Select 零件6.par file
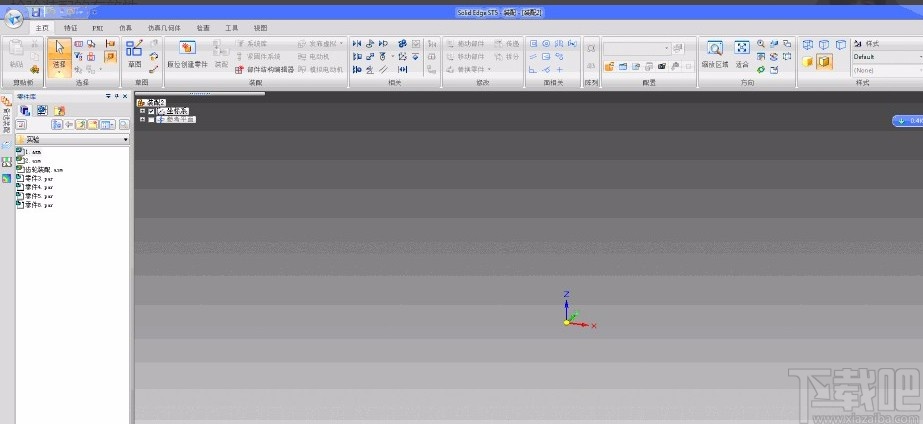The height and width of the screenshot is (424, 923). click(35, 205)
